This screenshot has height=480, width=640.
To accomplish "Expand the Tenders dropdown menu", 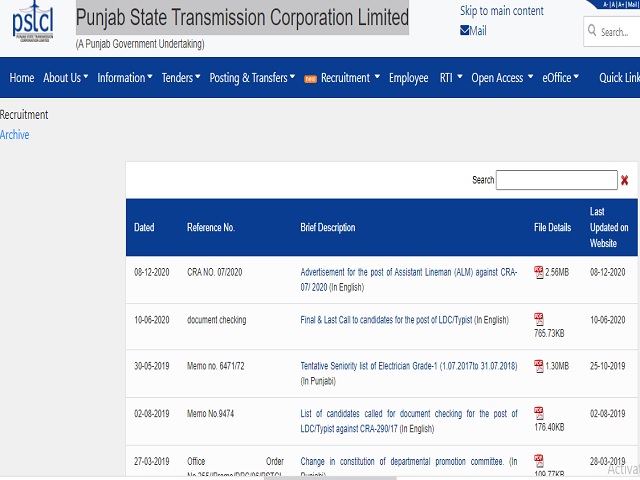I will (181, 78).
